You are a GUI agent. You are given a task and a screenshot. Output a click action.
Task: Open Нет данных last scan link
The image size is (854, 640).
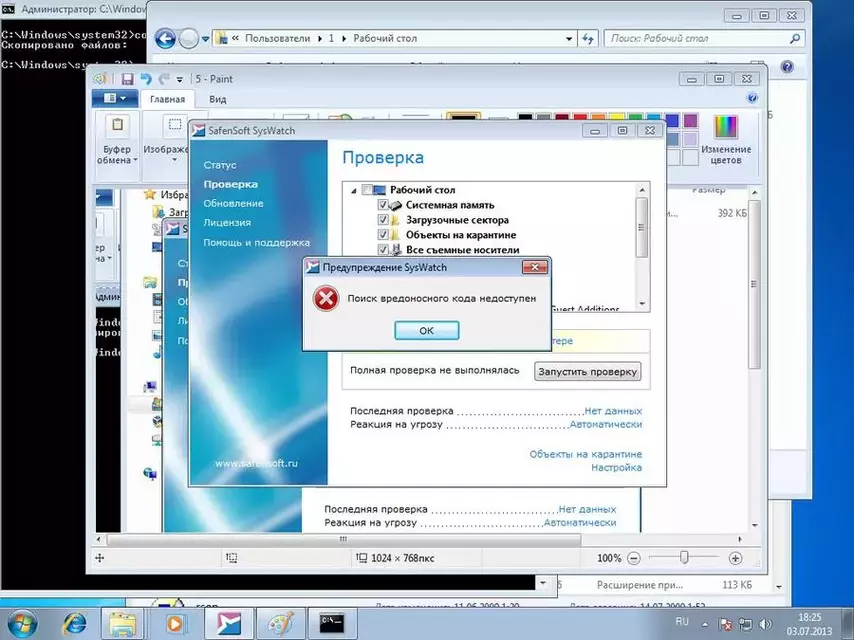(x=613, y=411)
